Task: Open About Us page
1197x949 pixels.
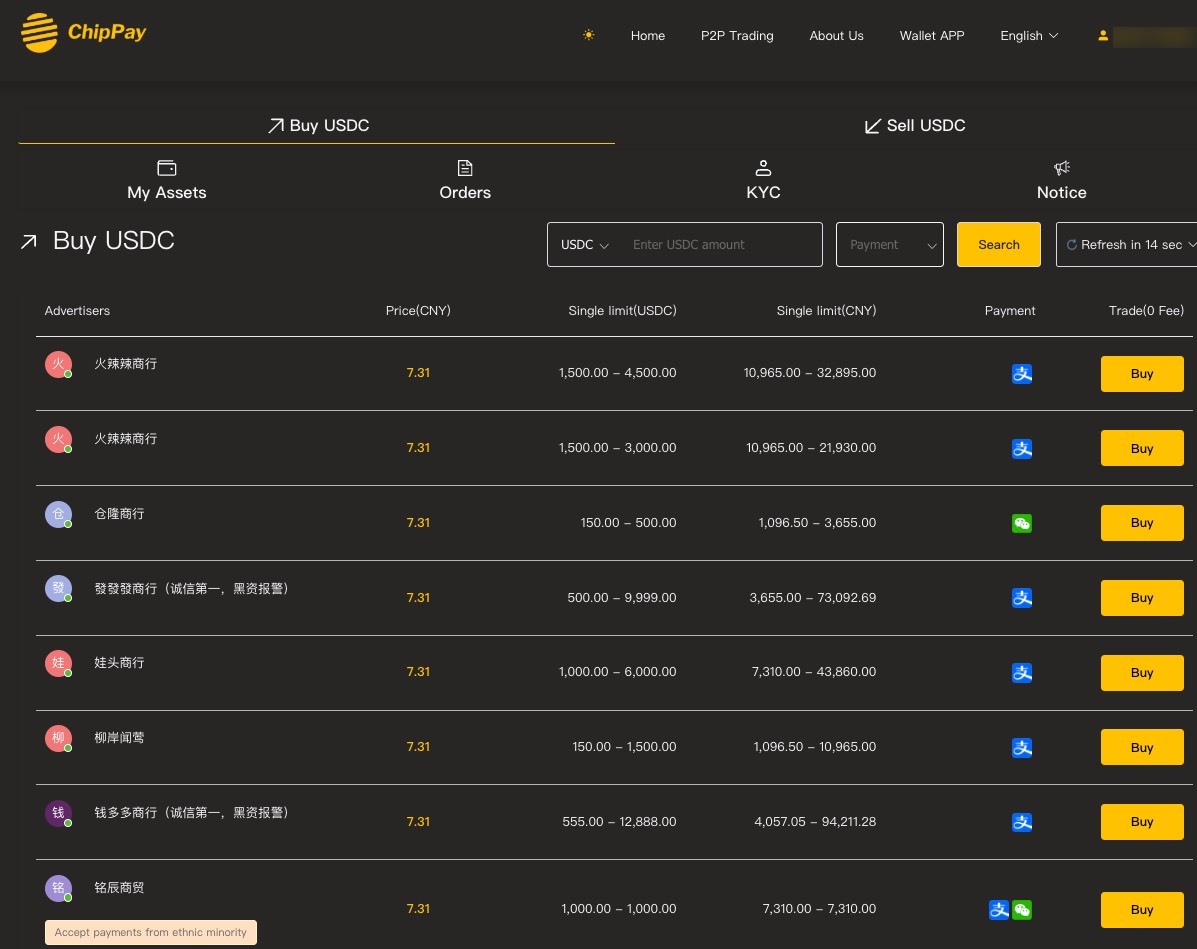Action: [x=836, y=36]
